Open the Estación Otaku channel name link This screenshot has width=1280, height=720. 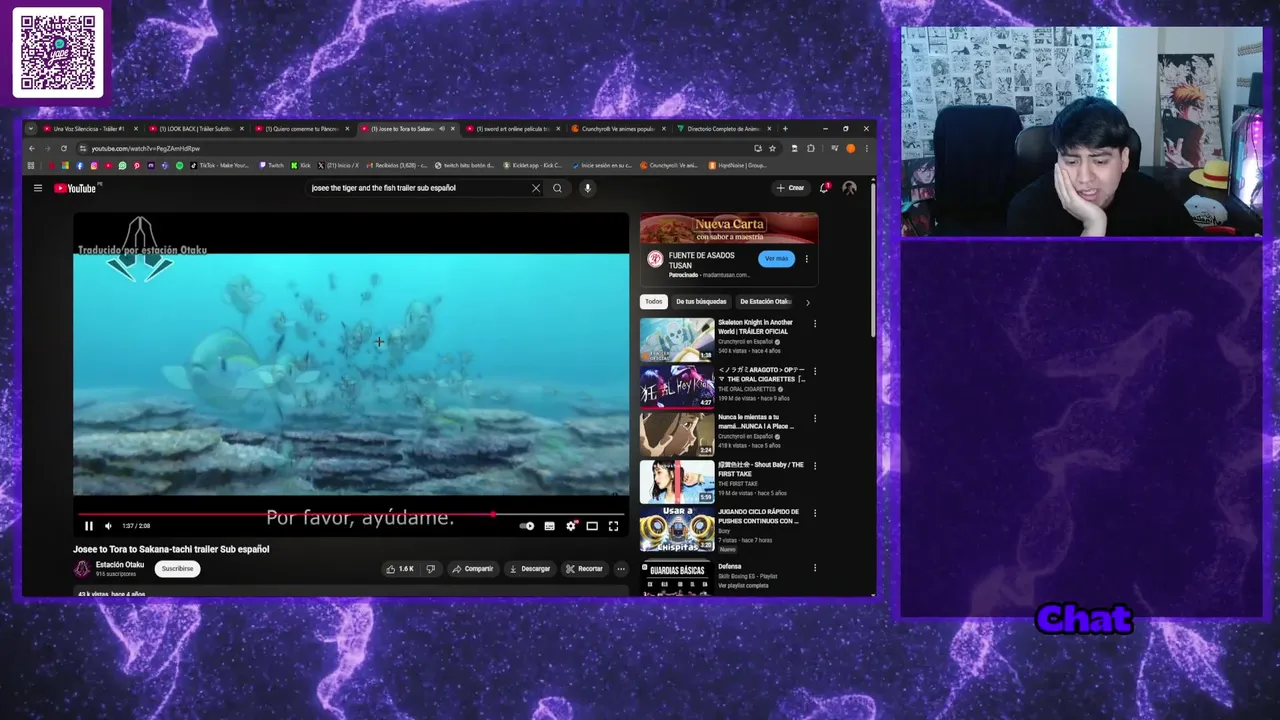point(120,565)
